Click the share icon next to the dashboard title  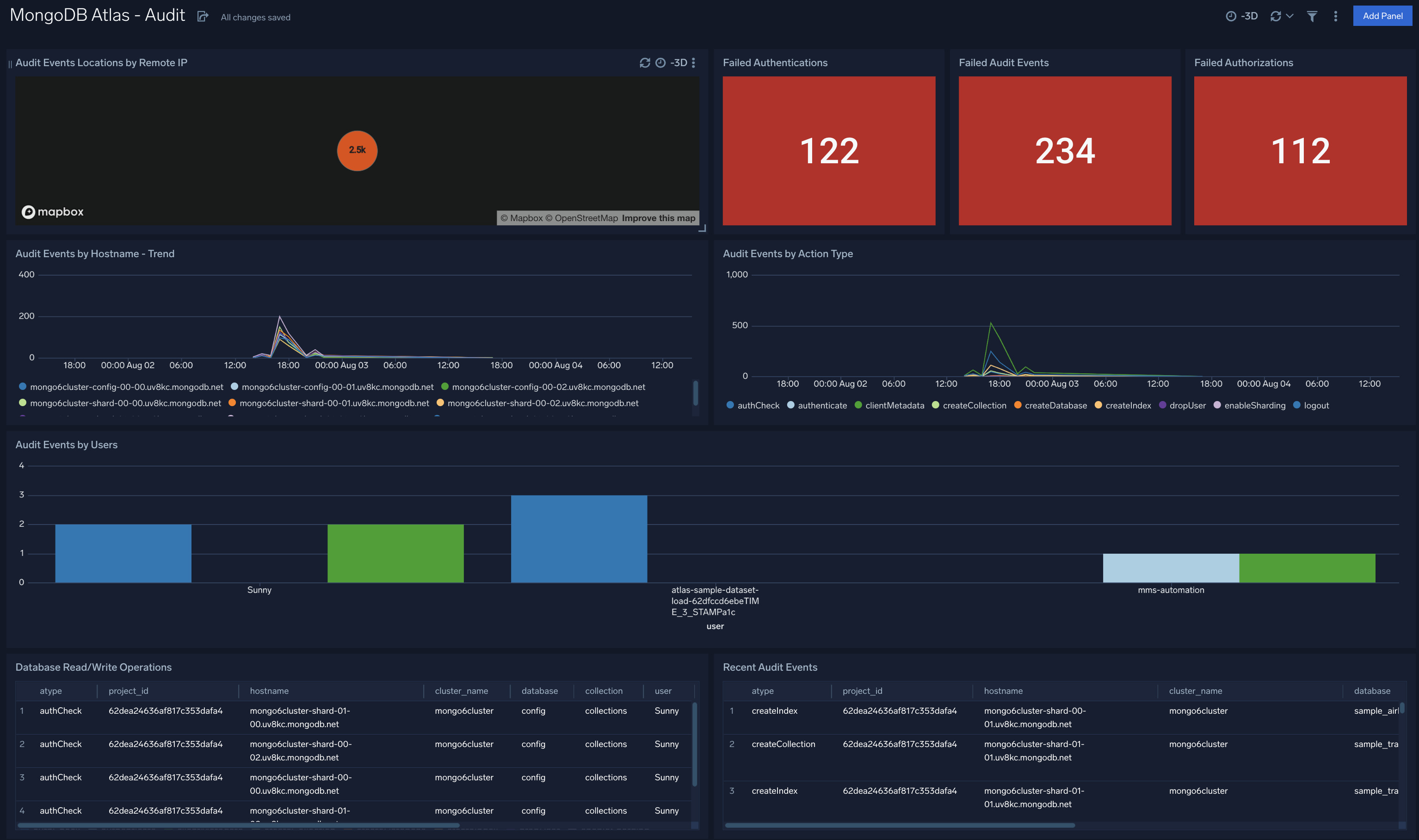click(x=203, y=16)
